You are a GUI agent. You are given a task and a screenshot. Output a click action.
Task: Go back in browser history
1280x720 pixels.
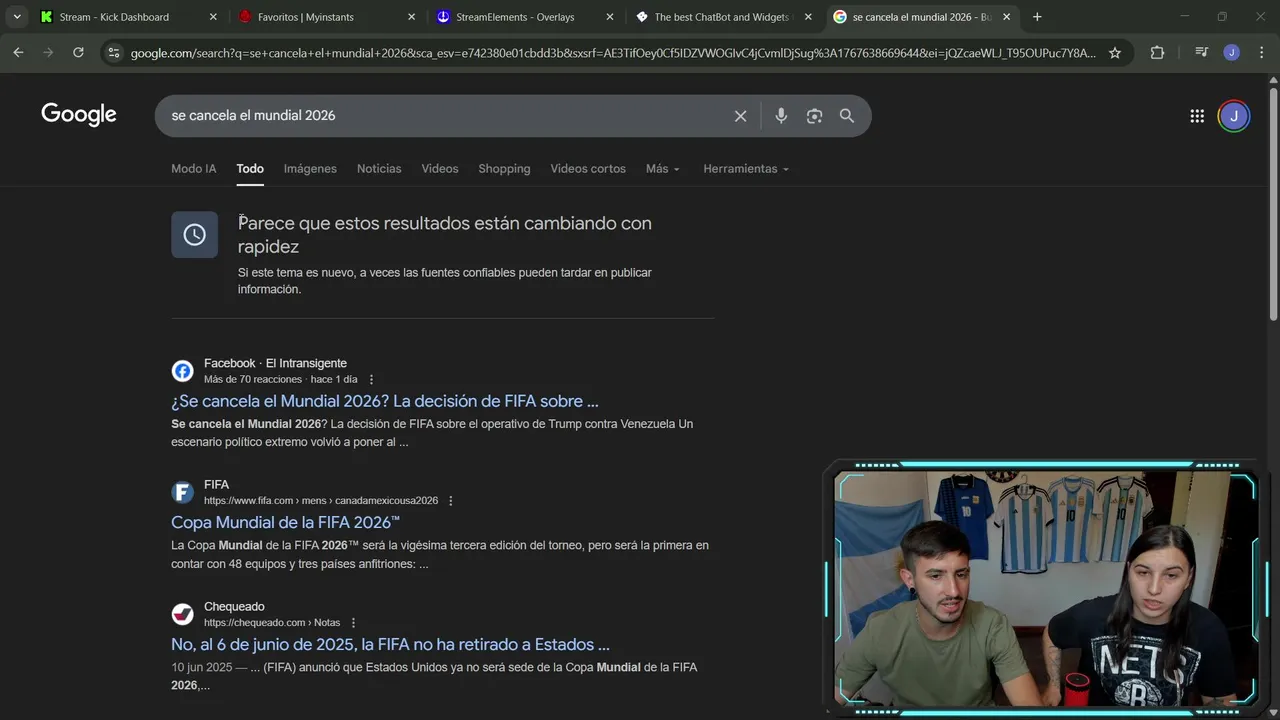tap(18, 53)
